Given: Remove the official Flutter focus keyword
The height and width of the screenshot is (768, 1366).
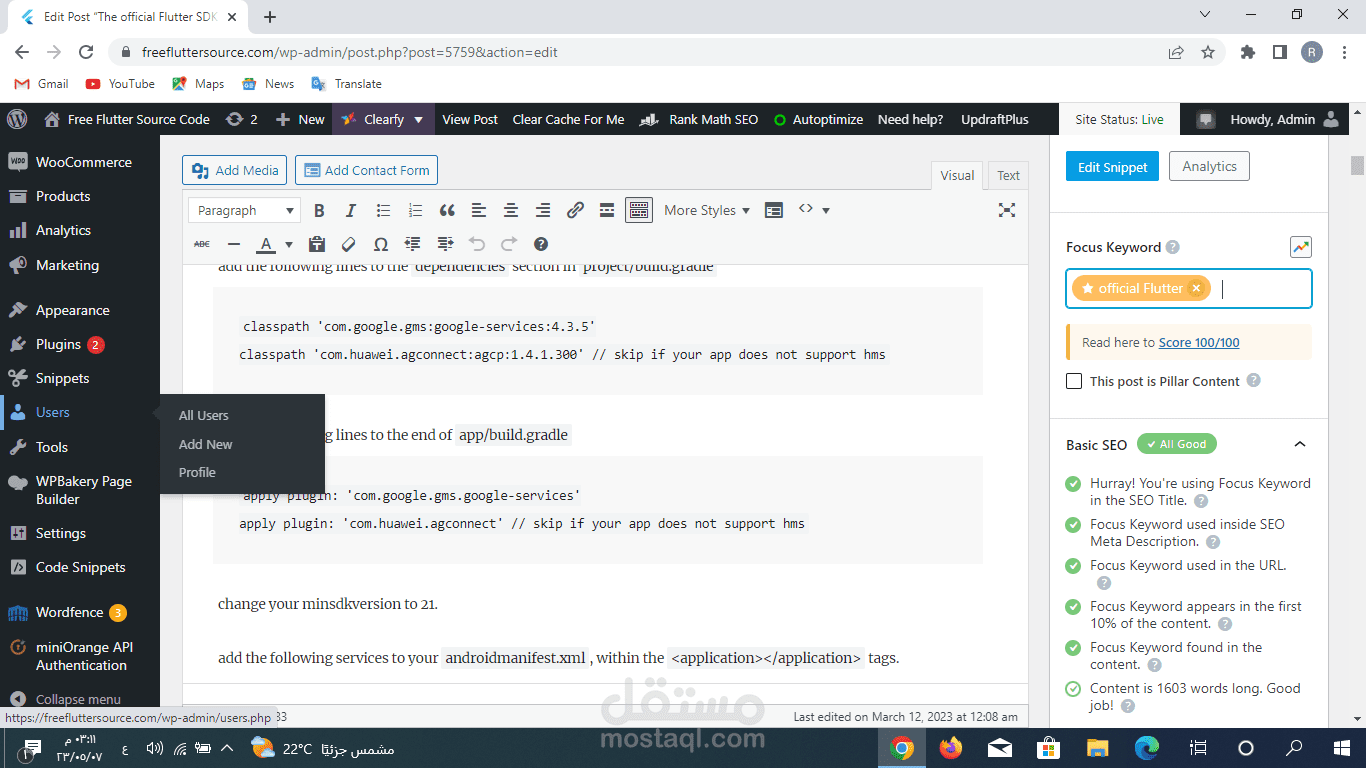Looking at the screenshot, I should (x=1196, y=288).
